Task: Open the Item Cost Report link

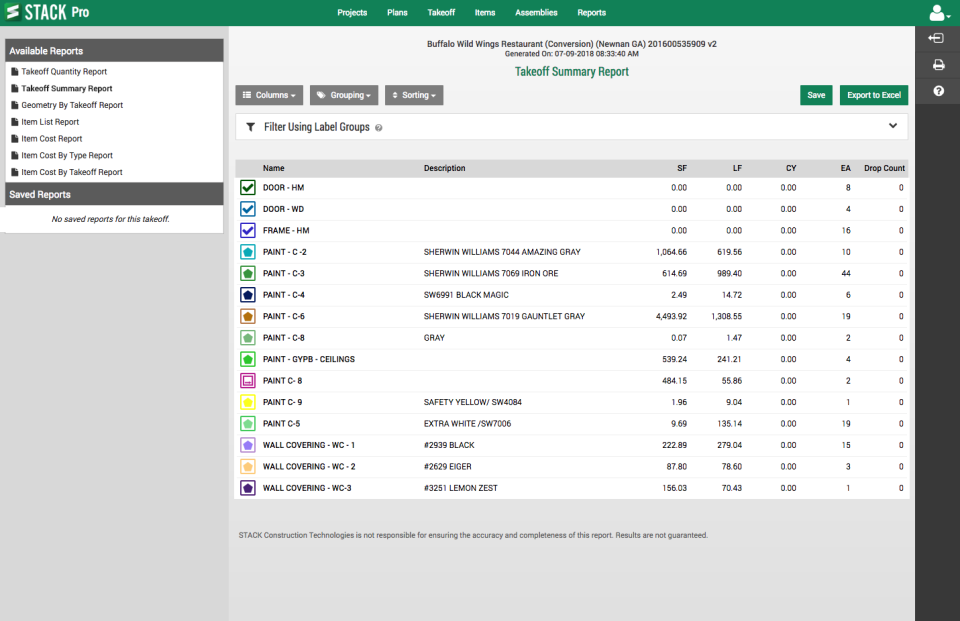Action: tap(52, 139)
